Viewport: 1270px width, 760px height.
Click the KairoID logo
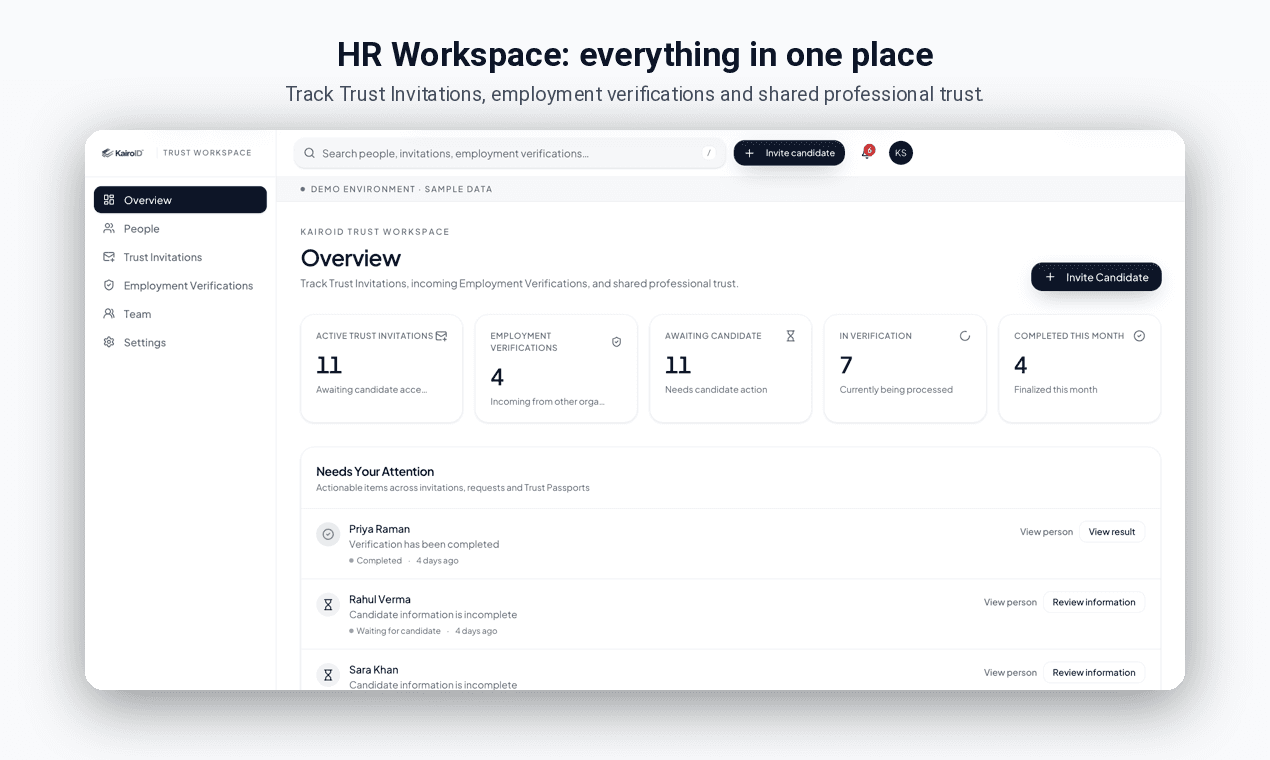pos(123,153)
